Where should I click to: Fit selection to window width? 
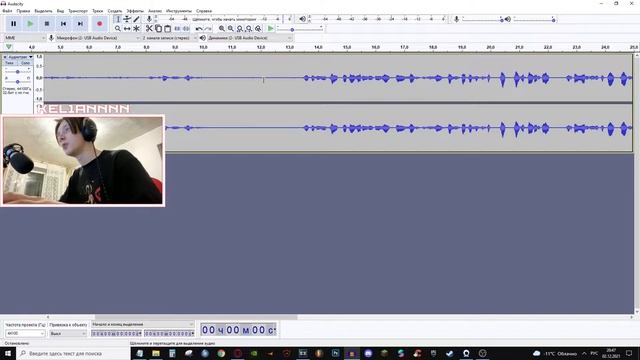240,29
